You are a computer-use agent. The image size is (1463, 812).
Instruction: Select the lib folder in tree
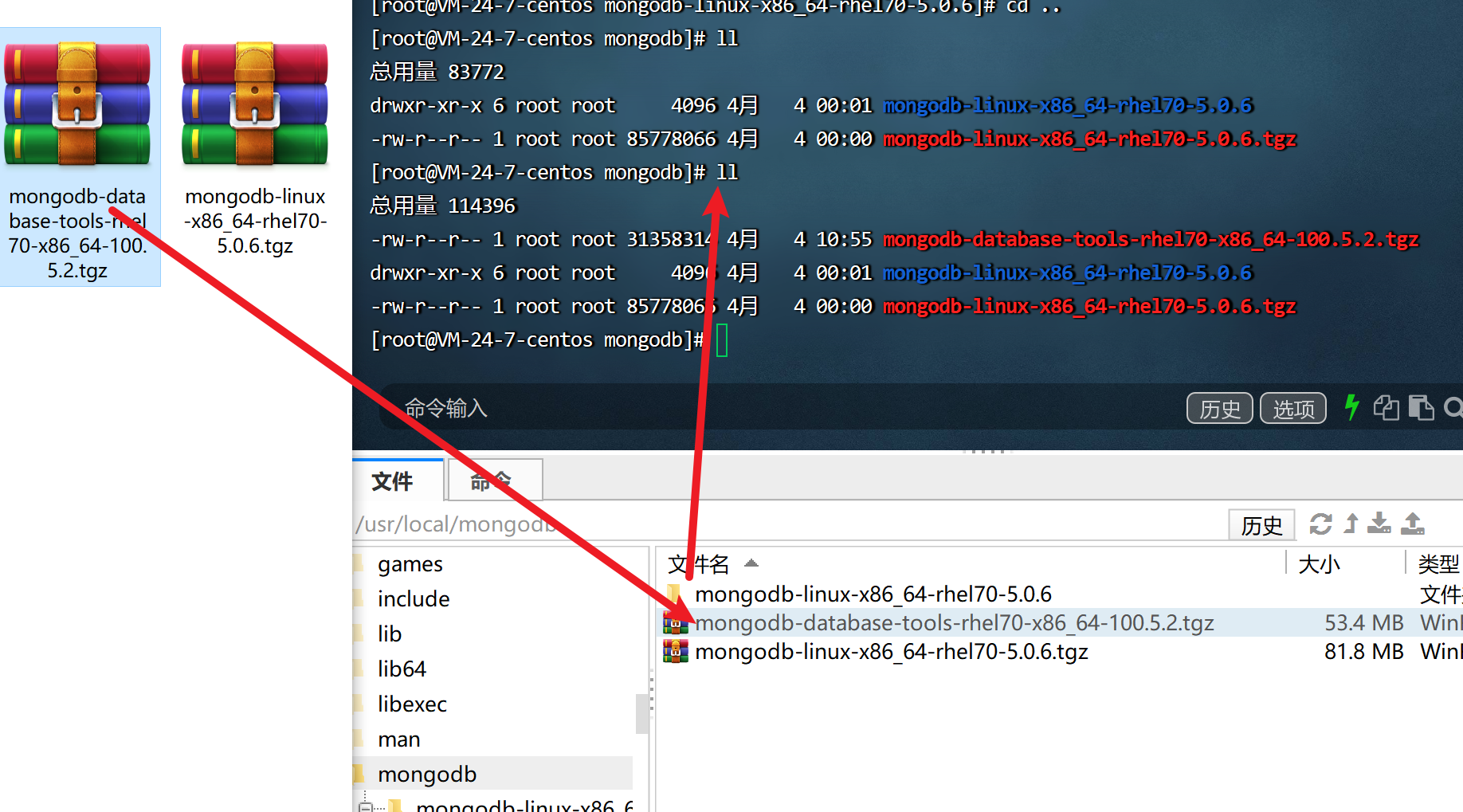390,634
